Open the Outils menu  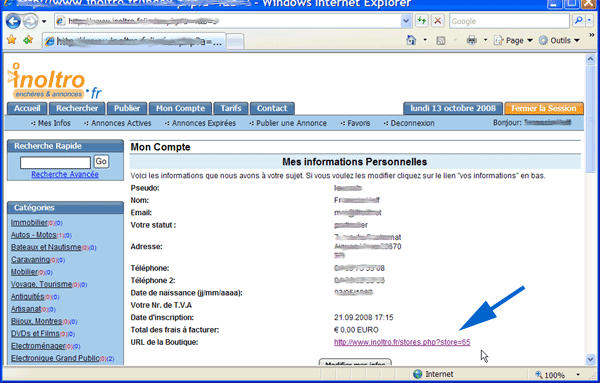pyautogui.click(x=559, y=40)
